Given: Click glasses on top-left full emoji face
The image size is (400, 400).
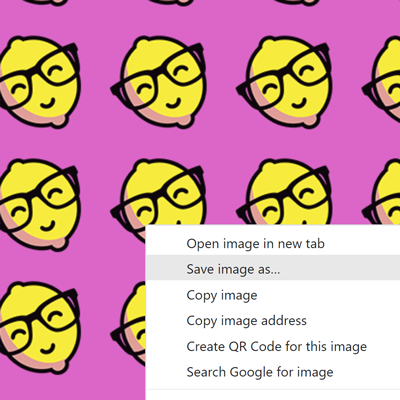Looking at the screenshot, I should click(x=38, y=74).
